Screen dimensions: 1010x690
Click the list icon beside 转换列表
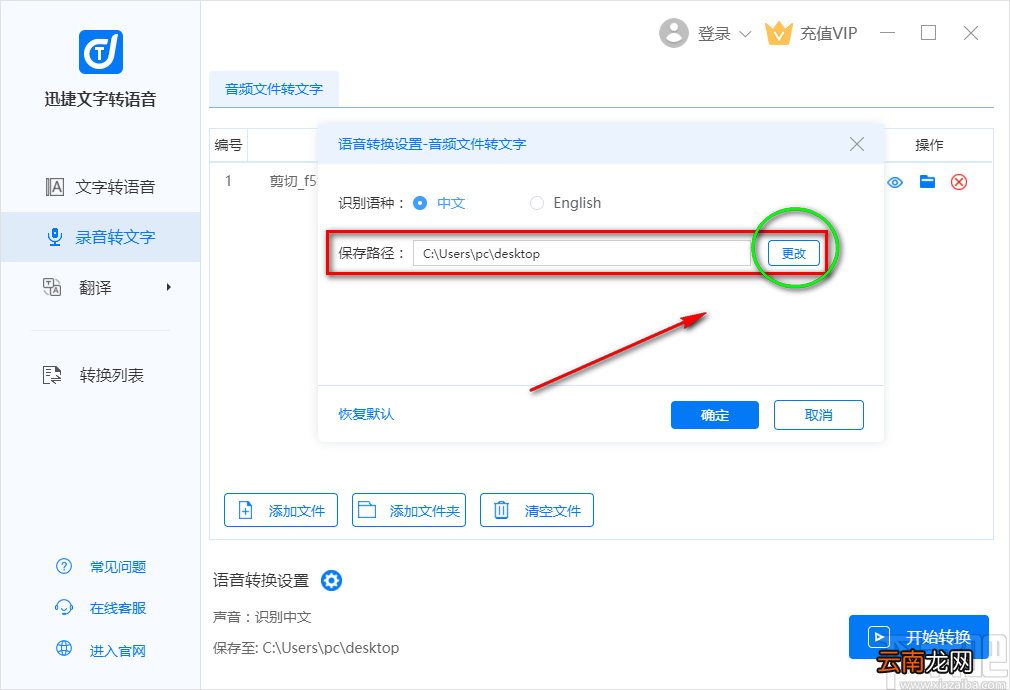[52, 375]
